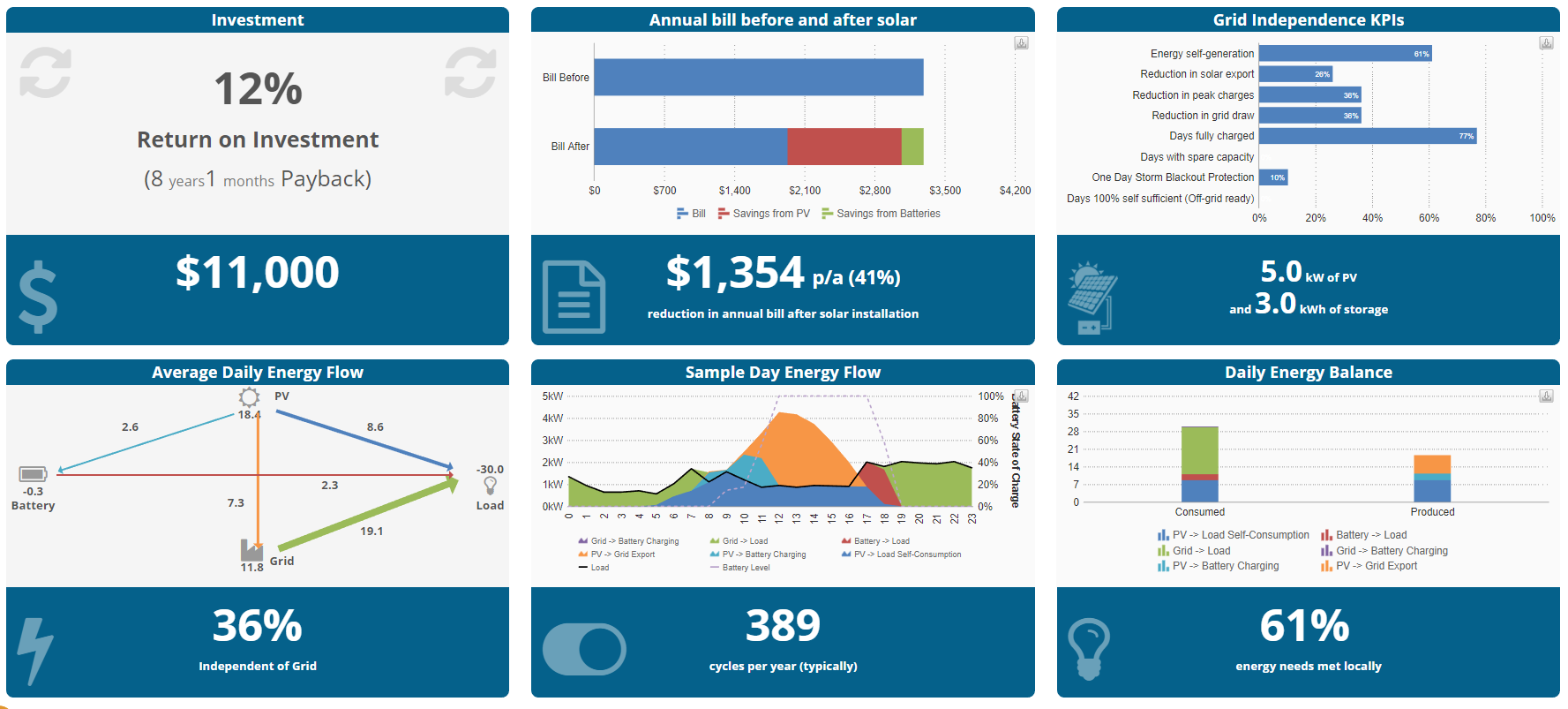This screenshot has height=709, width=1568.
Task: Click the Average Daily Energy Flow panel header
Action: (258, 372)
